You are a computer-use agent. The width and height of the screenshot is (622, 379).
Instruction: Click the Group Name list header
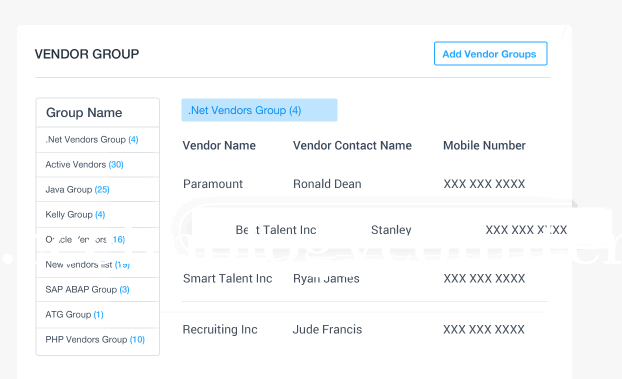coord(98,113)
